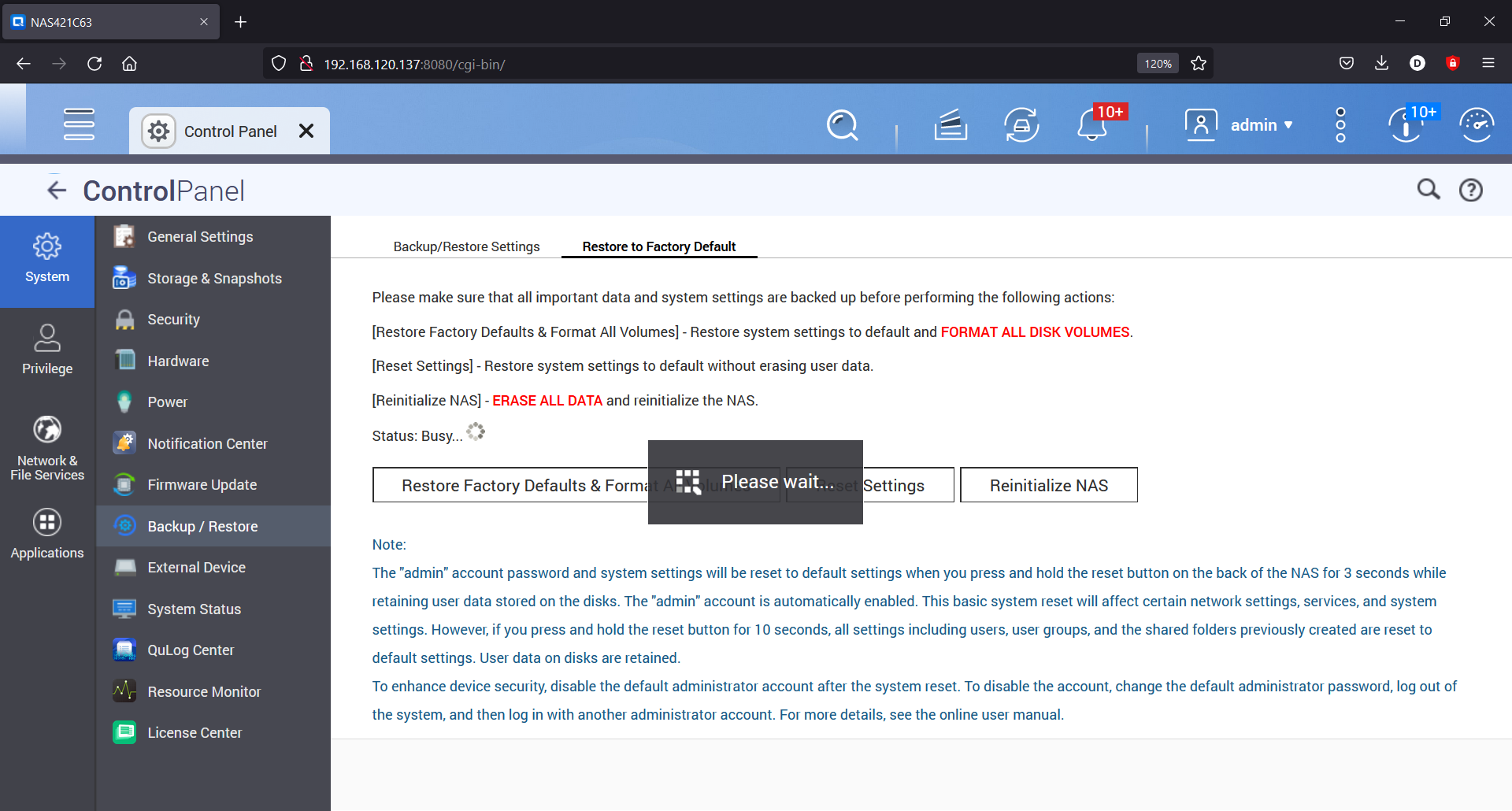Click the Please wait overlay

pos(755,482)
